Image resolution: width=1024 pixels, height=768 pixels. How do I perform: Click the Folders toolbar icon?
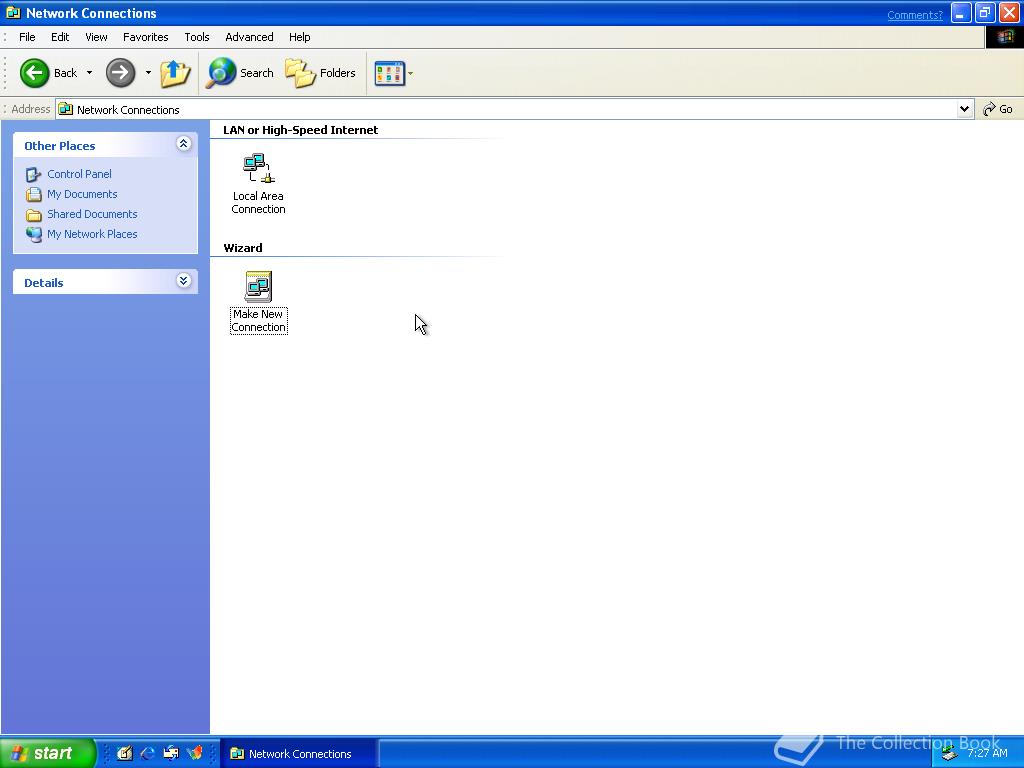pyautogui.click(x=320, y=72)
